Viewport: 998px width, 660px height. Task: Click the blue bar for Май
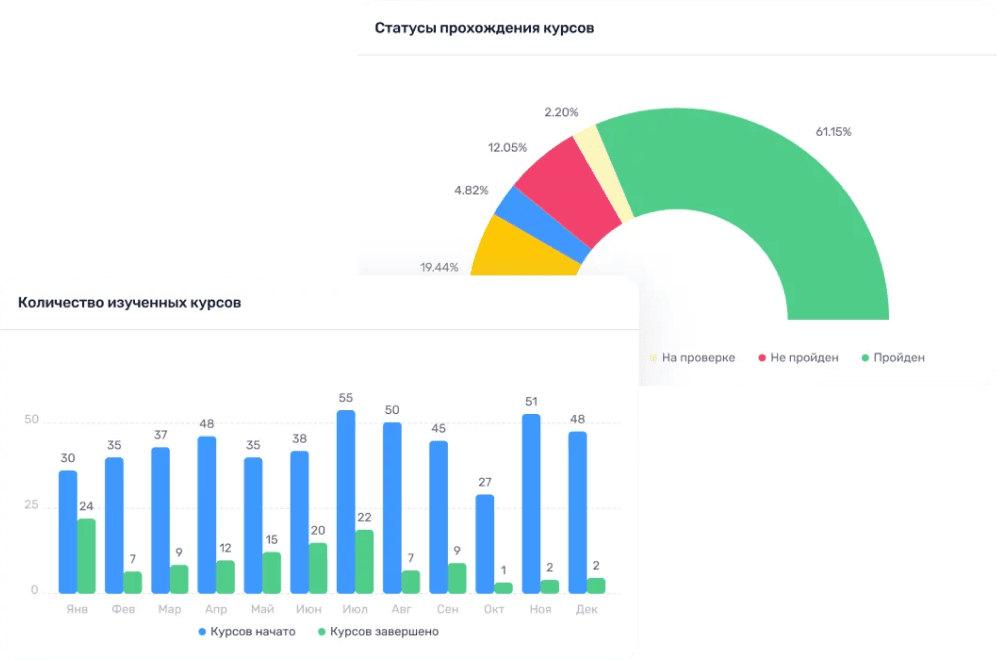pos(253,525)
